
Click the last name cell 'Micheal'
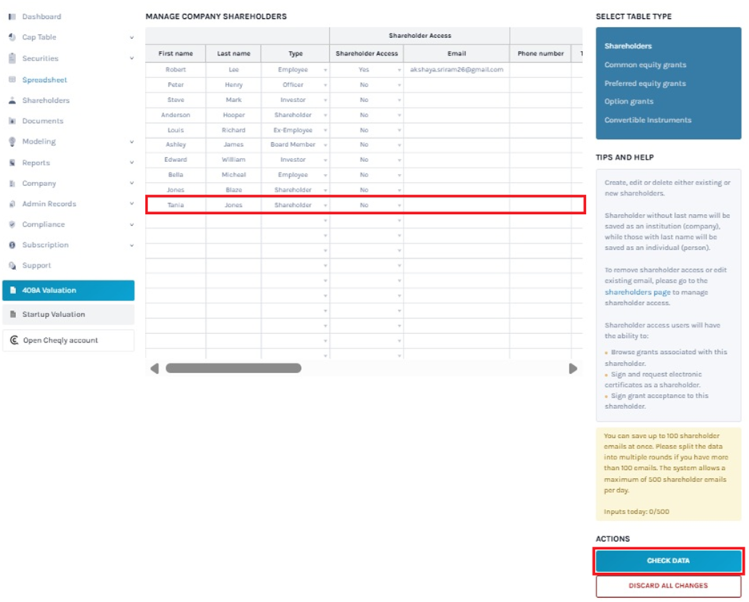[x=234, y=175]
